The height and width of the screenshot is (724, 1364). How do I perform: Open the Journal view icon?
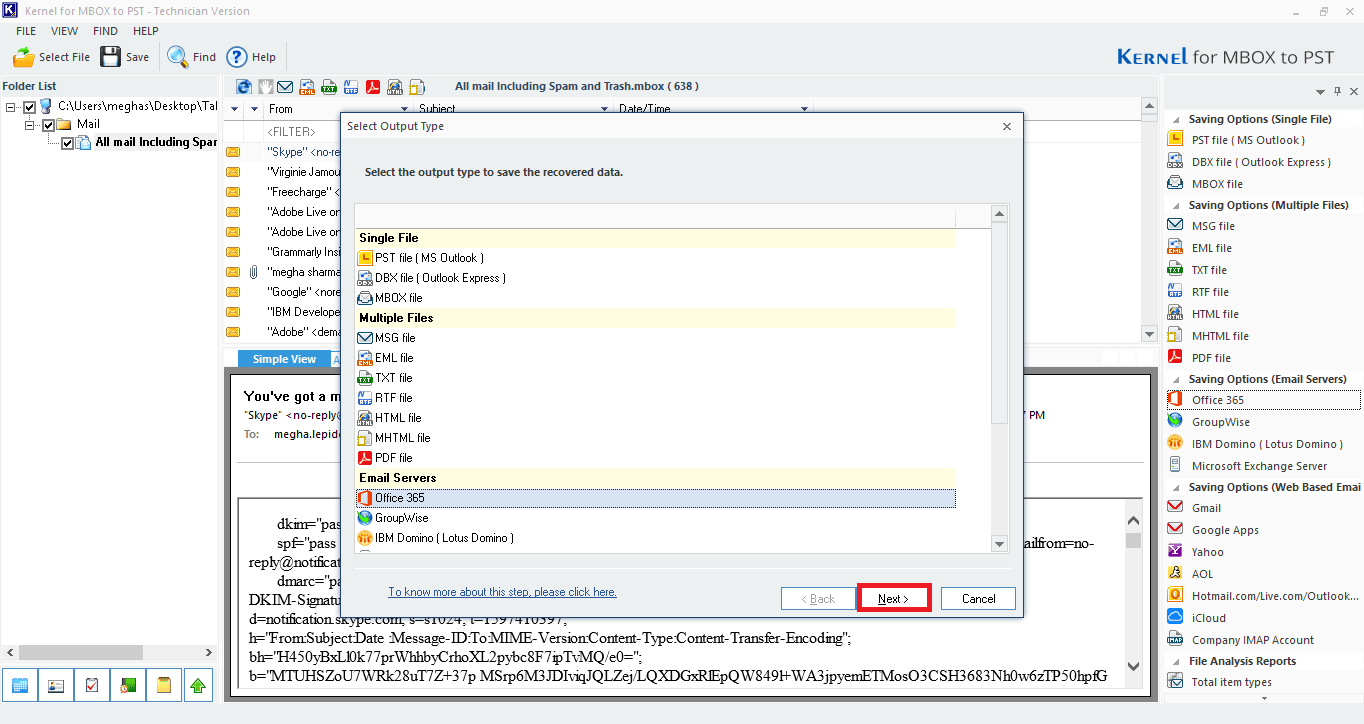coord(128,686)
